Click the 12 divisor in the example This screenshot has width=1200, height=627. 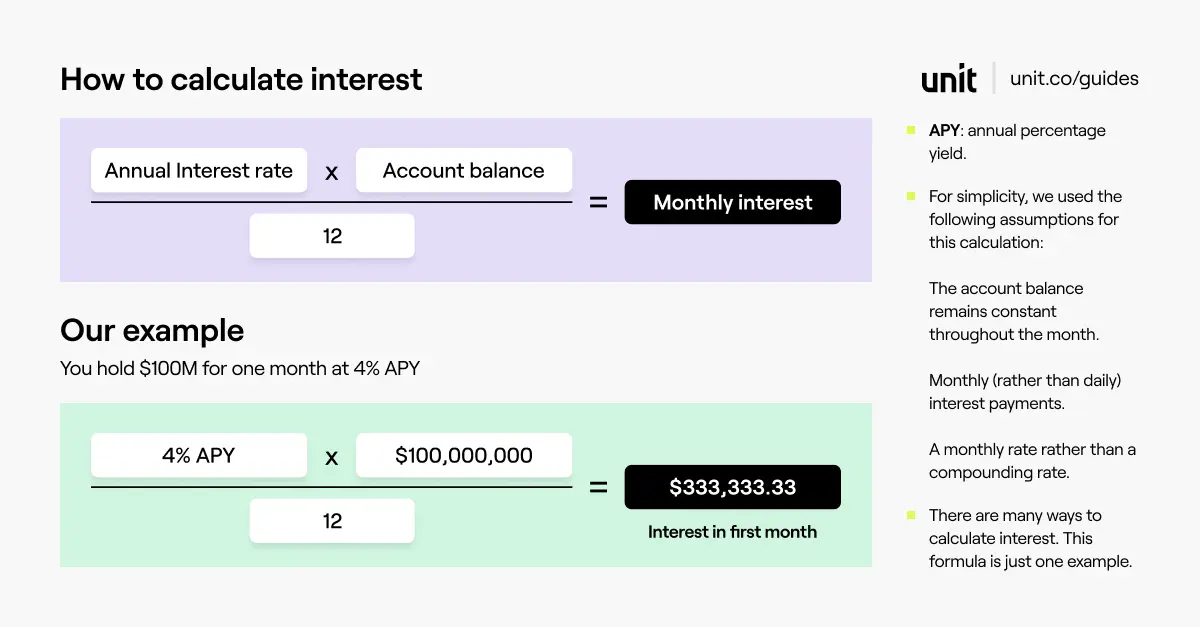[x=332, y=521]
